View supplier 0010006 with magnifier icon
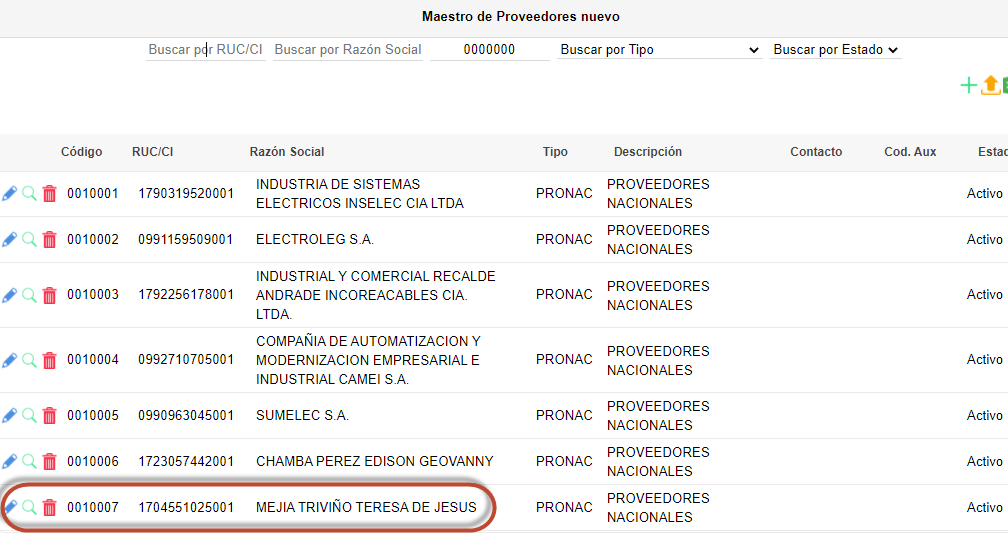 30,461
